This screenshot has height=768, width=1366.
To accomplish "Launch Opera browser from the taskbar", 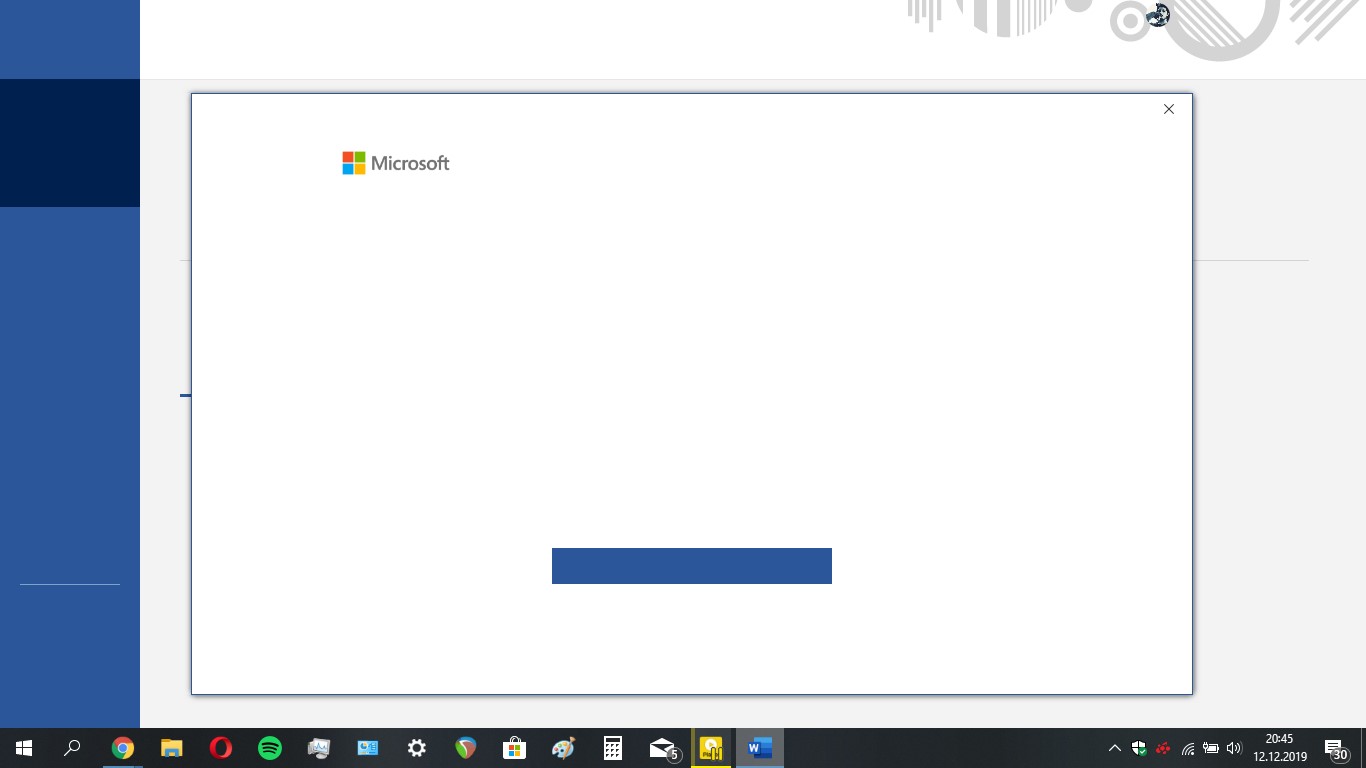I will point(220,748).
